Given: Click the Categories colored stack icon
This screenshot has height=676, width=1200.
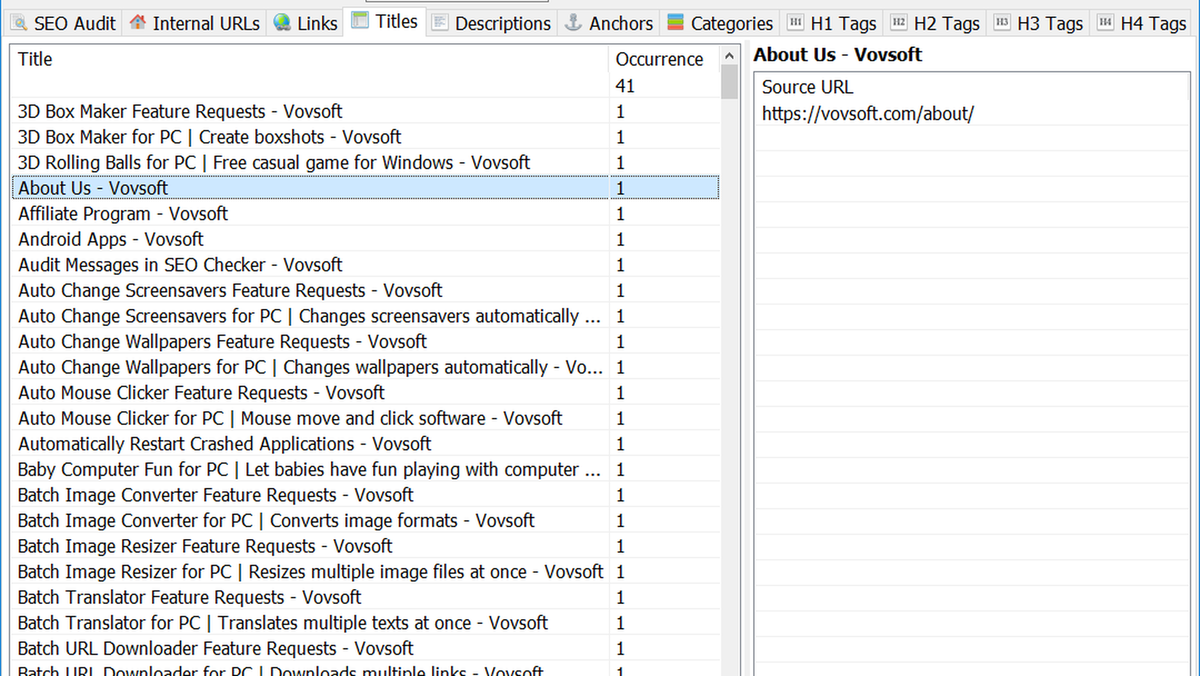Looking at the screenshot, I should pyautogui.click(x=675, y=22).
